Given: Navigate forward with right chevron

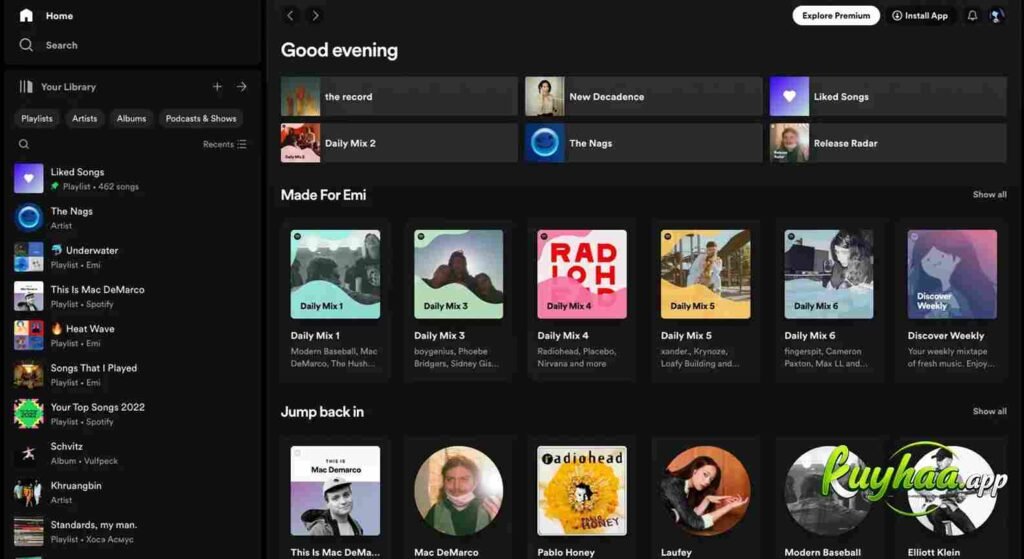Looking at the screenshot, I should (x=315, y=16).
